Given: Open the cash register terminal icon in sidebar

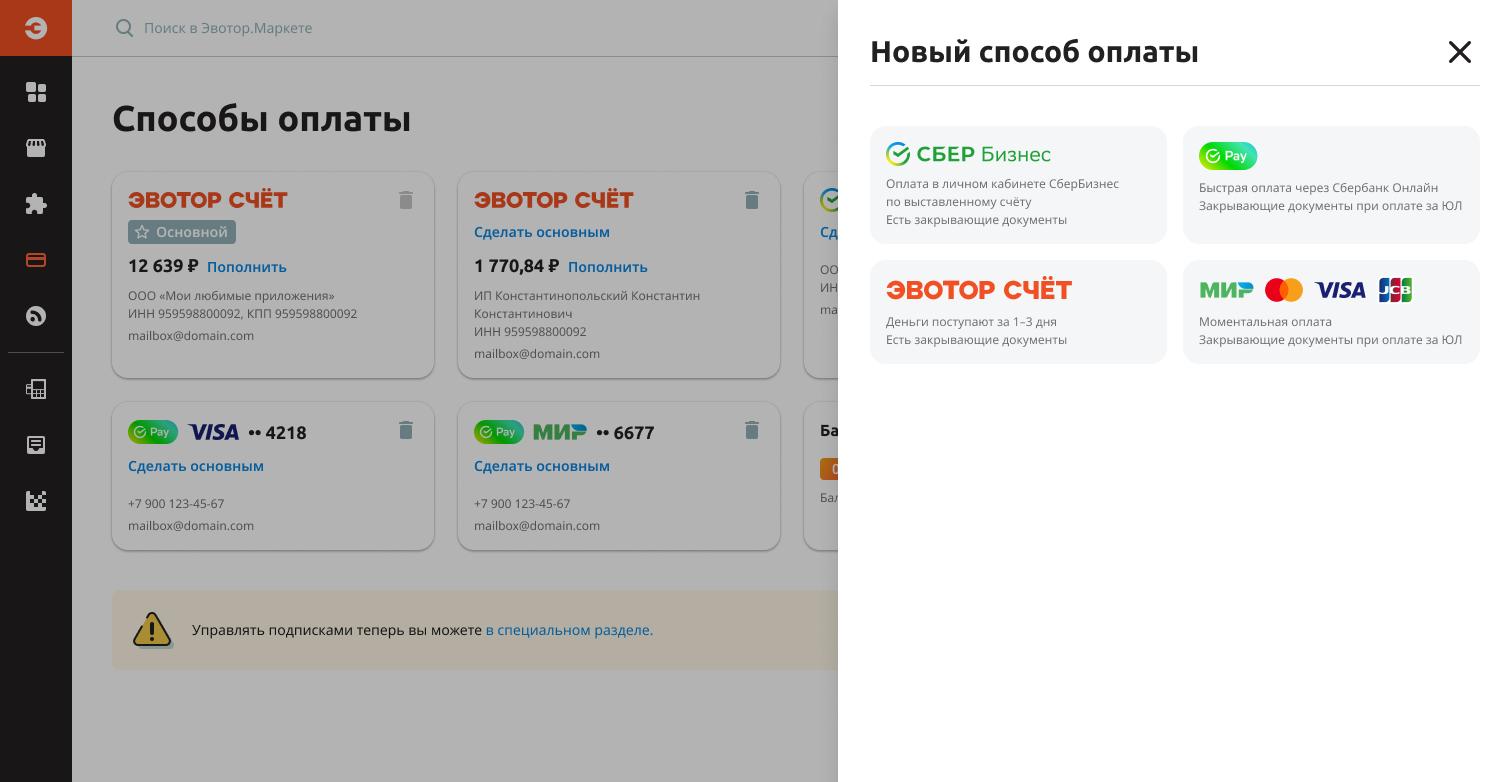Looking at the screenshot, I should tap(36, 389).
